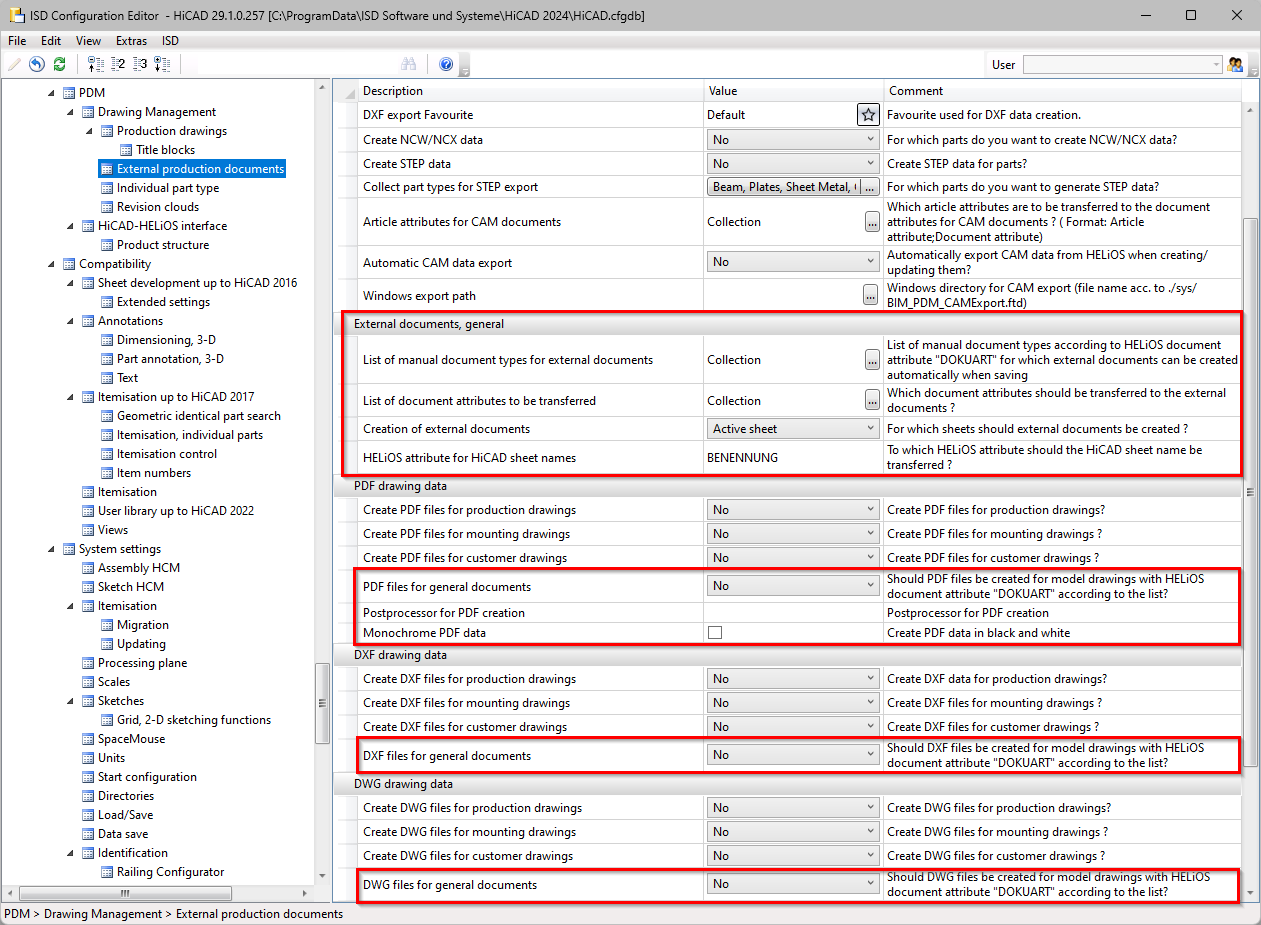Click the collapse tree level up icon
Screen dimensions: 1261x925
tap(96, 64)
